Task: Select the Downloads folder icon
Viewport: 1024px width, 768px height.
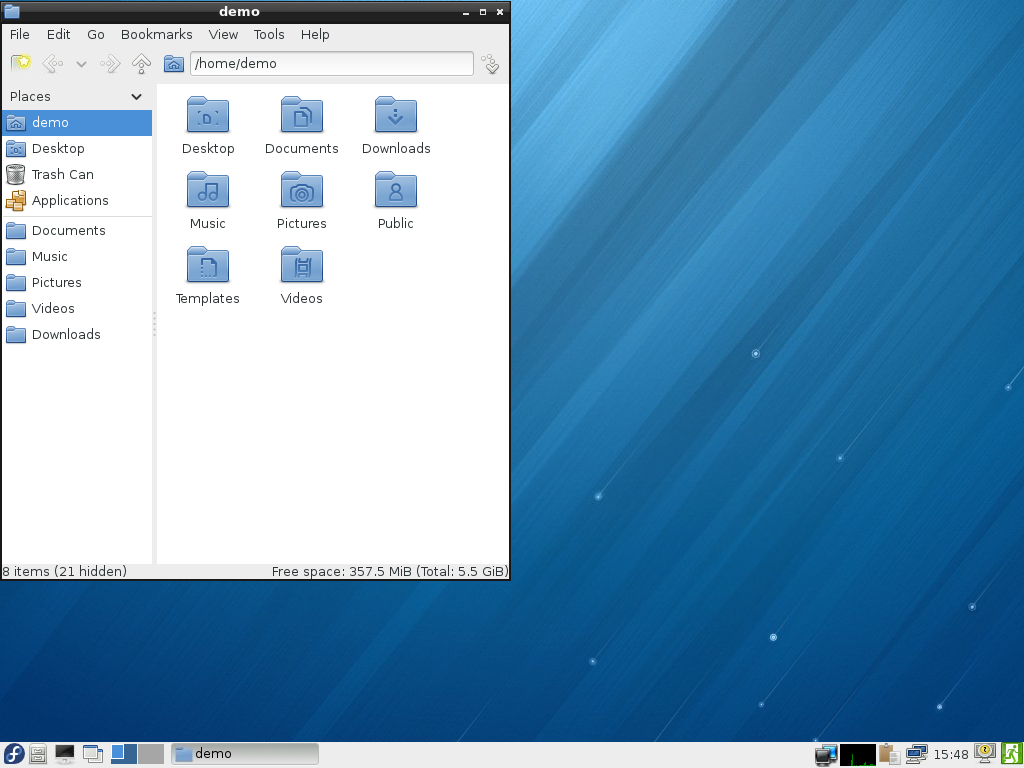Action: click(x=396, y=115)
